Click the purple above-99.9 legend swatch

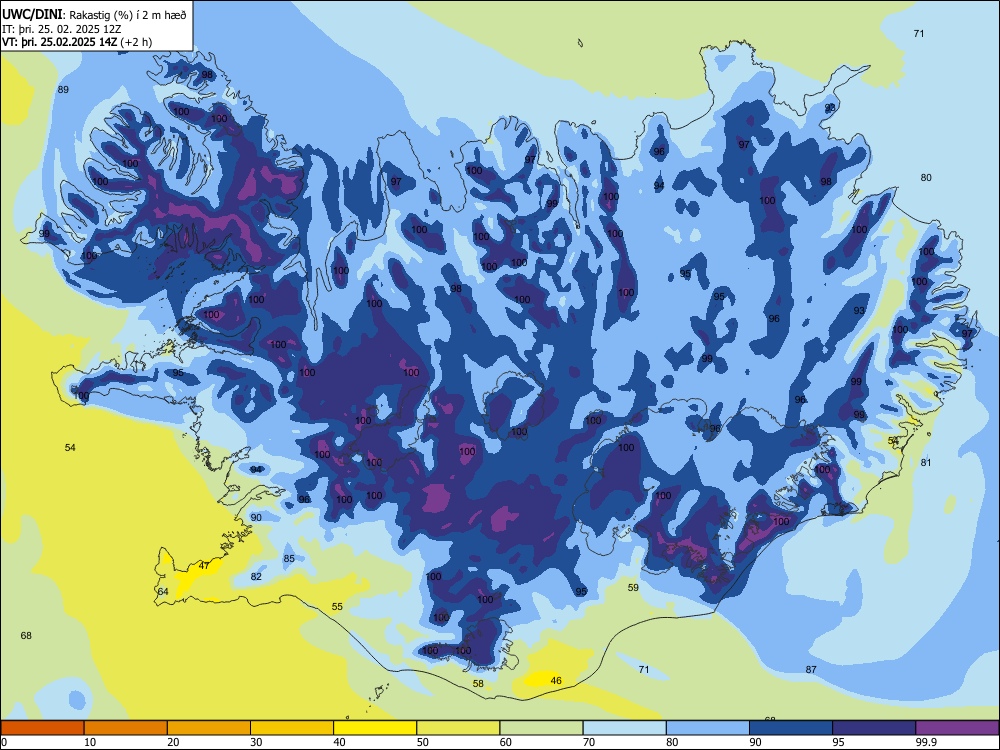[957, 728]
